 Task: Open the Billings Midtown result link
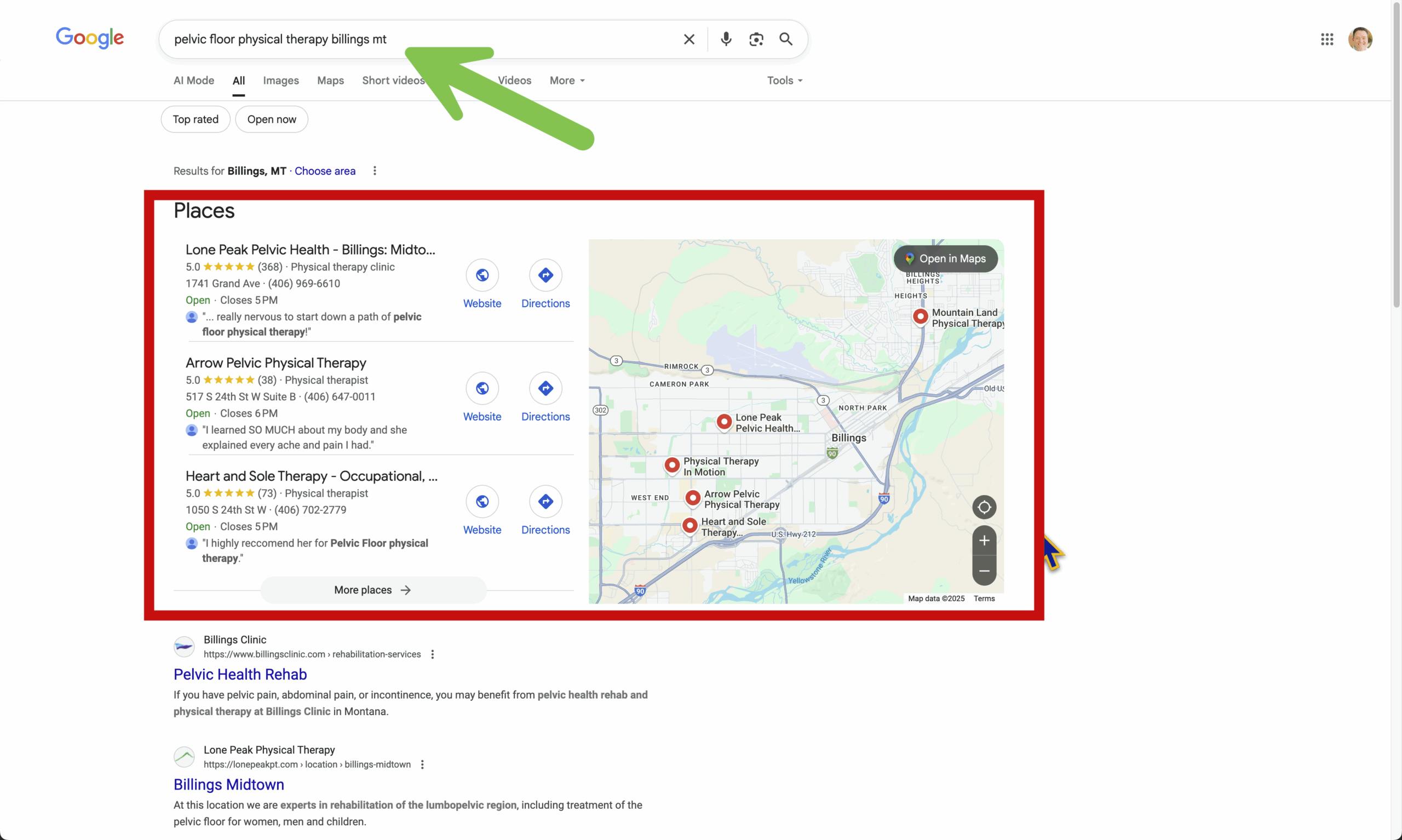click(x=229, y=785)
